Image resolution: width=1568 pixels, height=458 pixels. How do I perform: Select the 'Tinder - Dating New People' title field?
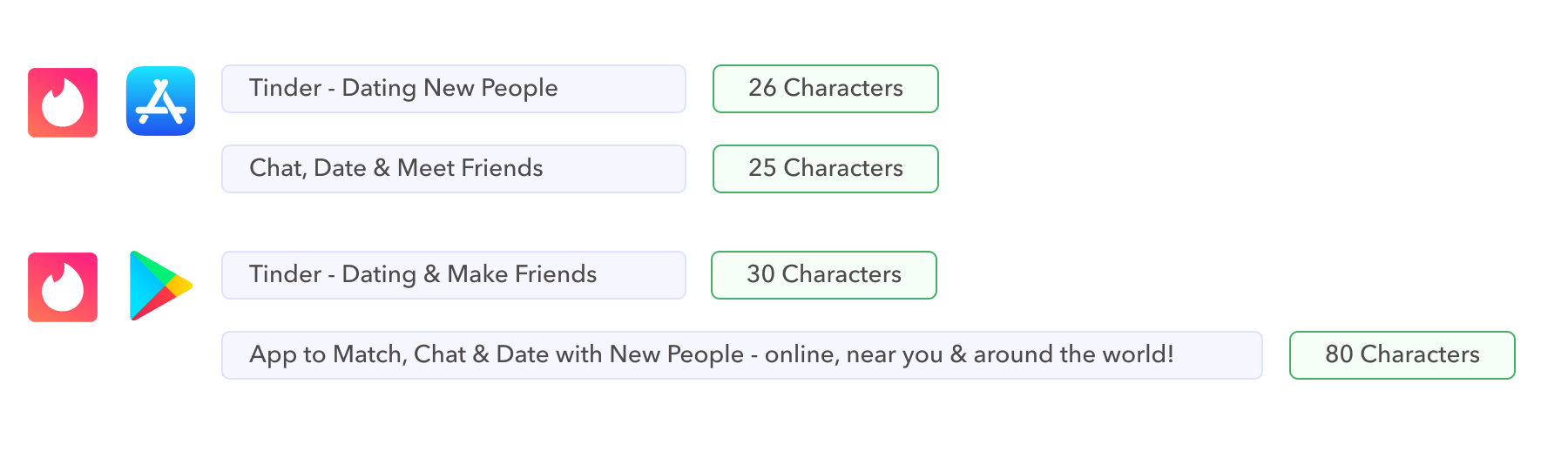coord(453,89)
